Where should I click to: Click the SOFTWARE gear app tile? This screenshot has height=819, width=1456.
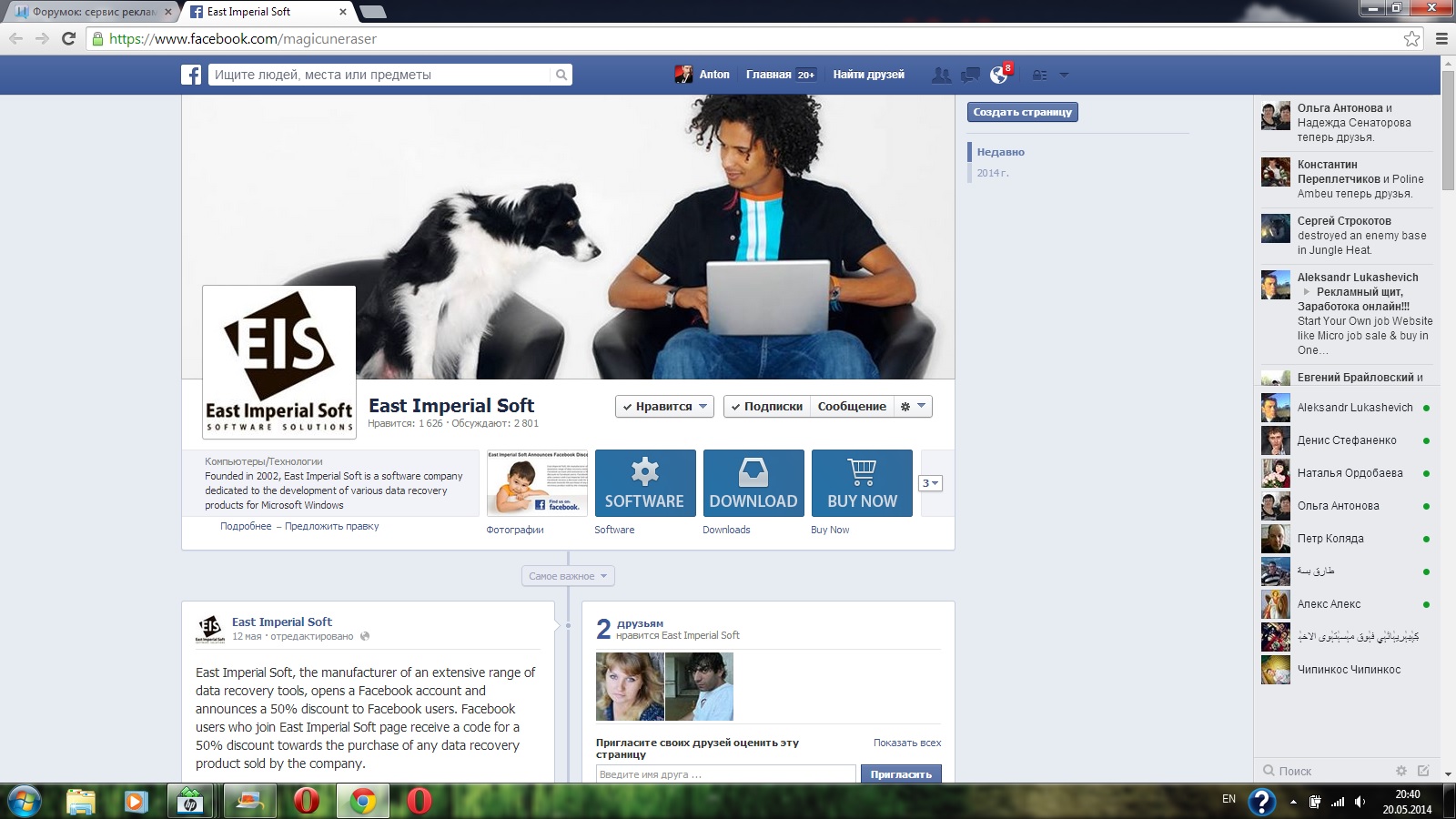645,483
